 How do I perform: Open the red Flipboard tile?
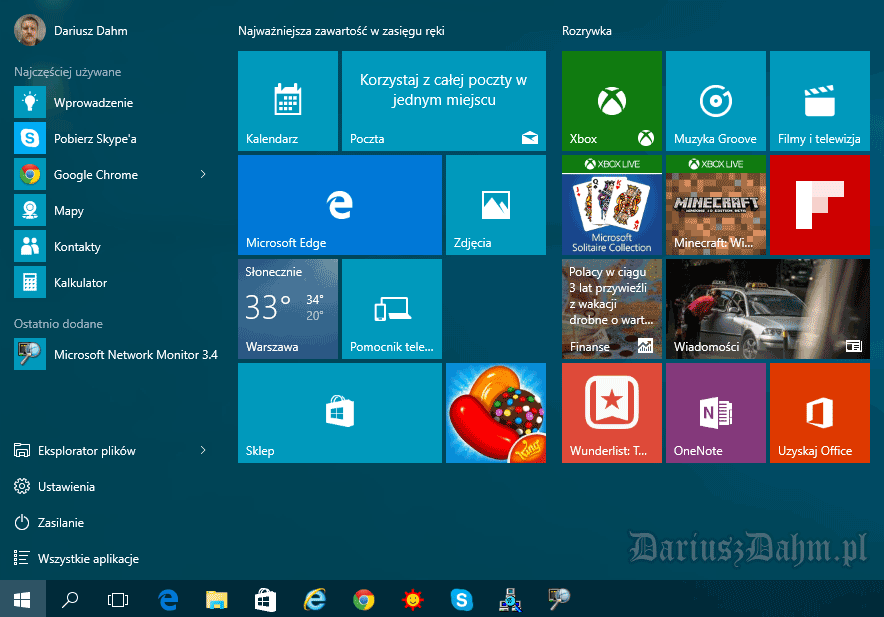(820, 205)
